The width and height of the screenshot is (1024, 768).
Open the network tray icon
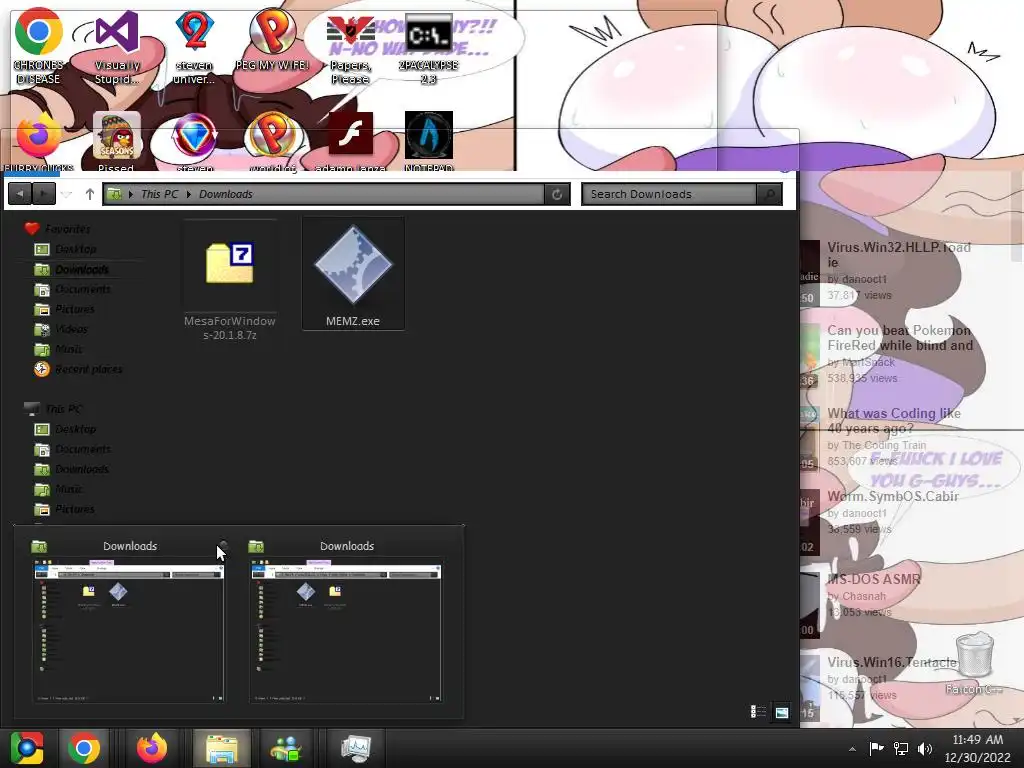coord(901,748)
